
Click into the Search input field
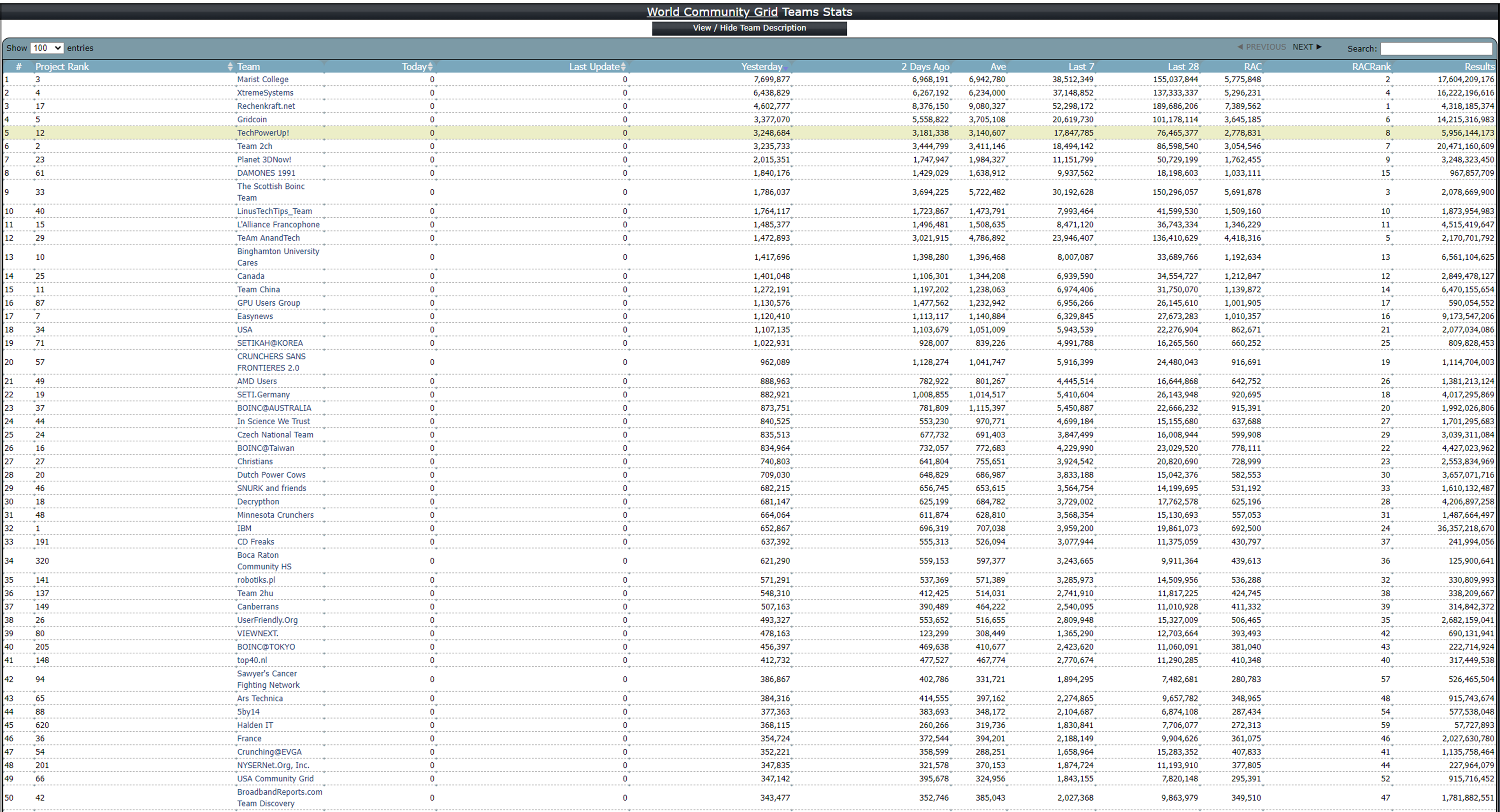pos(1436,49)
